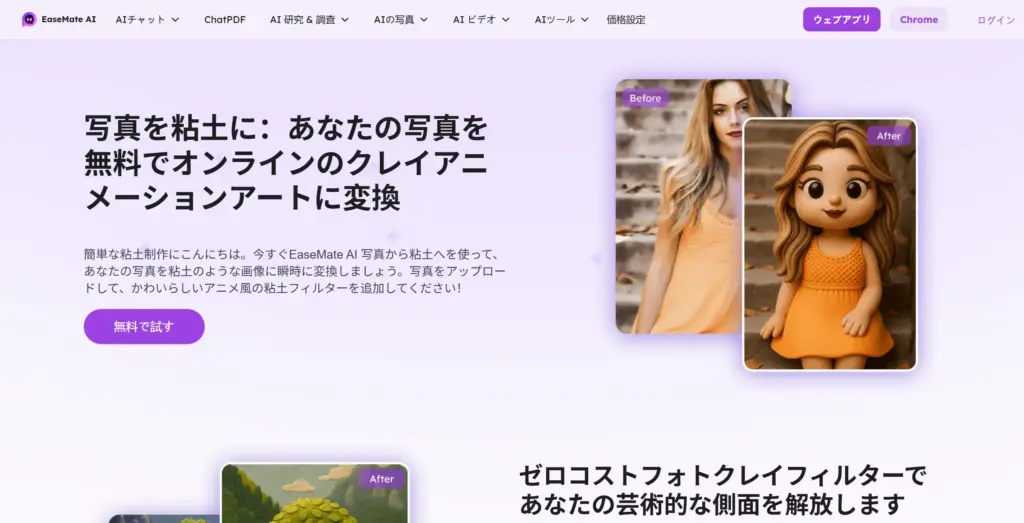Click the ゼロコストフォトクレイフィルター heading

(x=722, y=490)
